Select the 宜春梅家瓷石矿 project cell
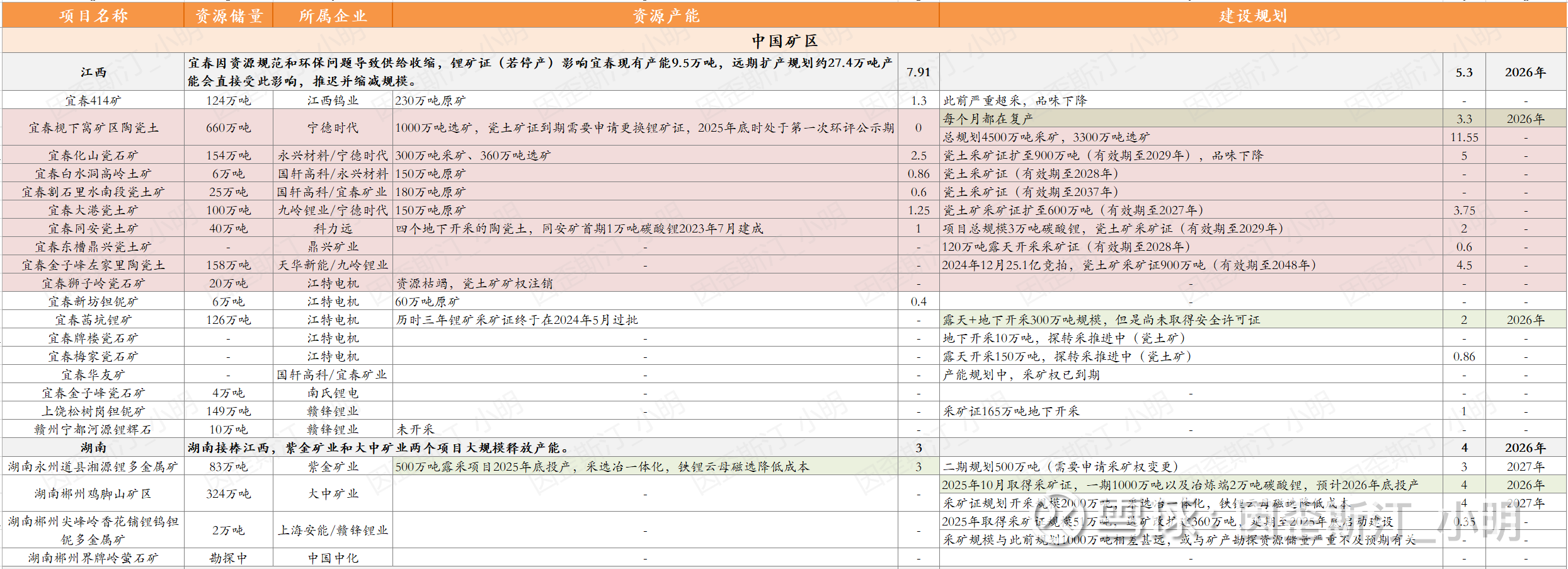The image size is (1568, 569). (x=93, y=356)
